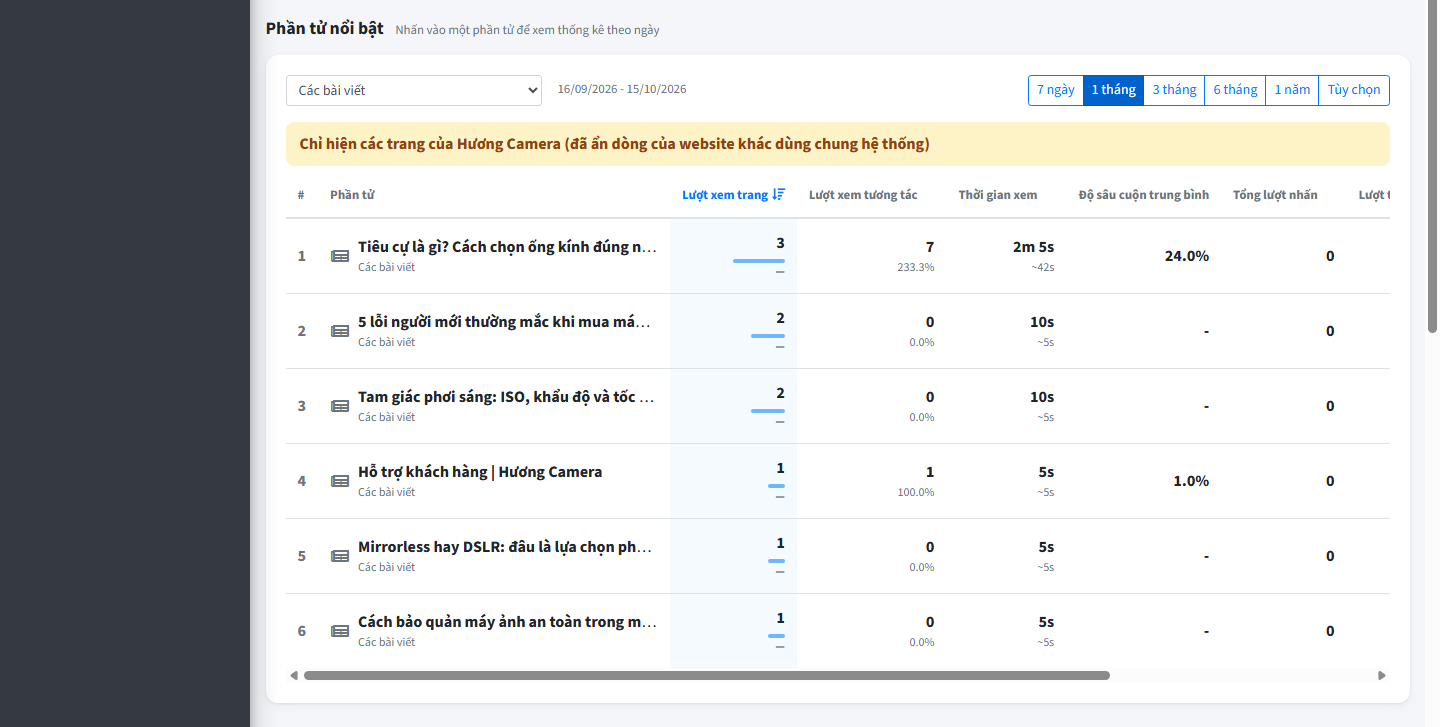Image resolution: width=1440 pixels, height=727 pixels.
Task: Click the yellow Chỉ hiện các trang notice
Action: tap(838, 144)
